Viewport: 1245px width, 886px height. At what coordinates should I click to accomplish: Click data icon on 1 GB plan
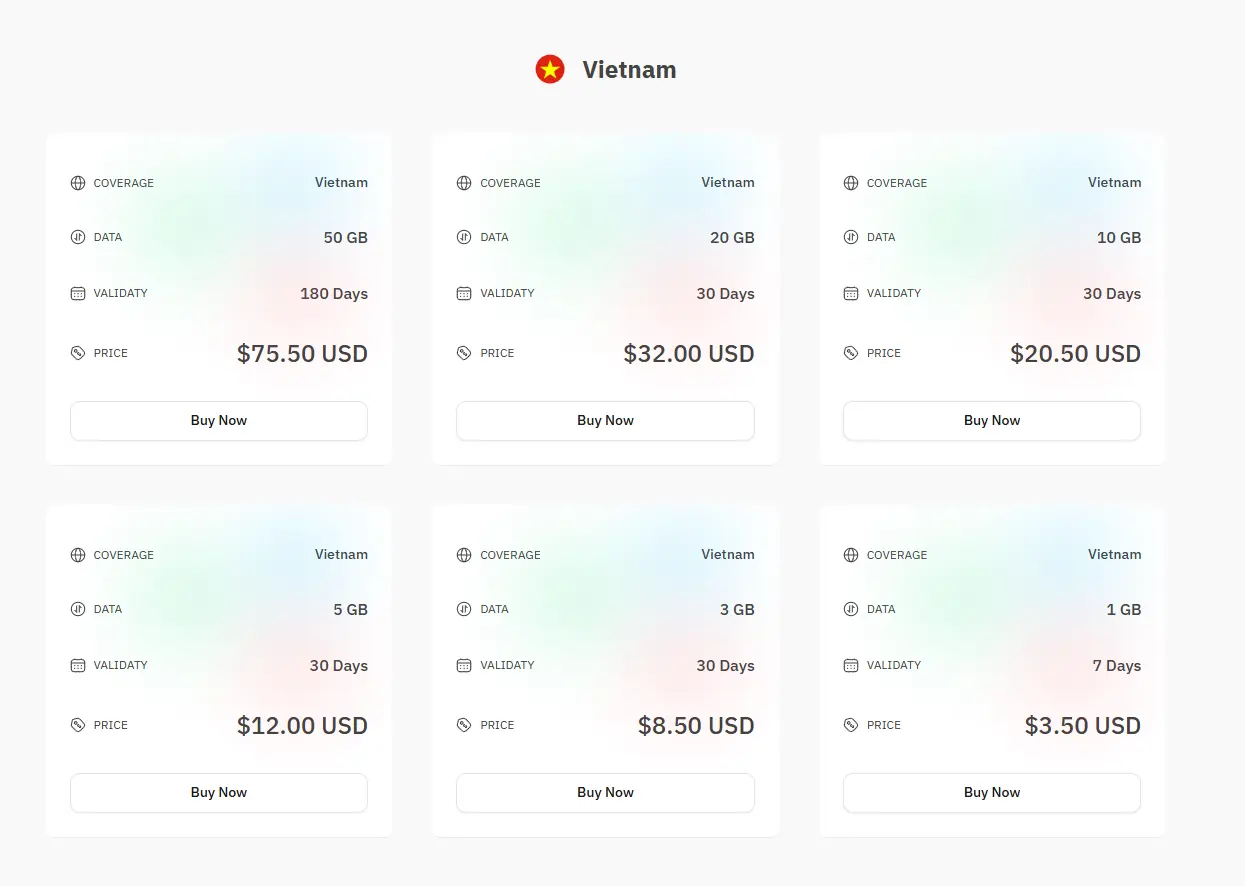pos(851,609)
